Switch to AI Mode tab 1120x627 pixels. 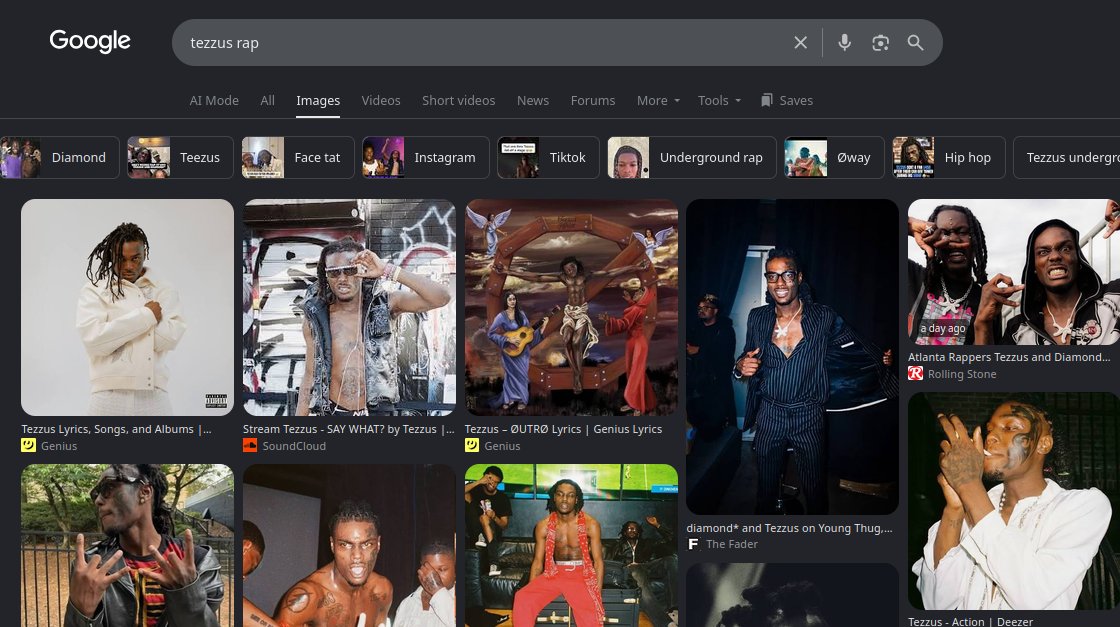[x=214, y=101]
